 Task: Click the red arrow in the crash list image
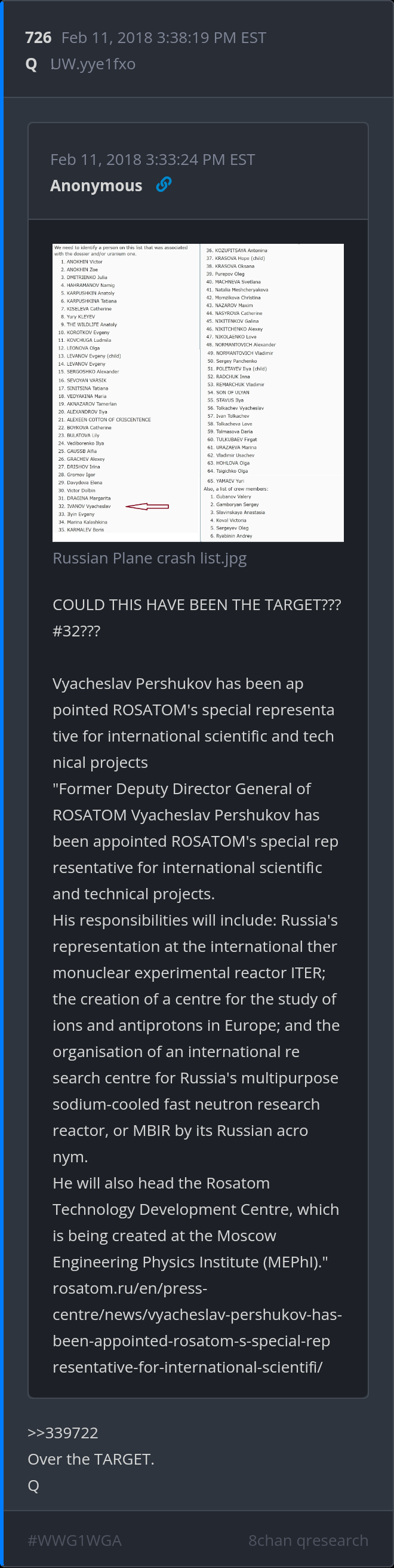(147, 506)
